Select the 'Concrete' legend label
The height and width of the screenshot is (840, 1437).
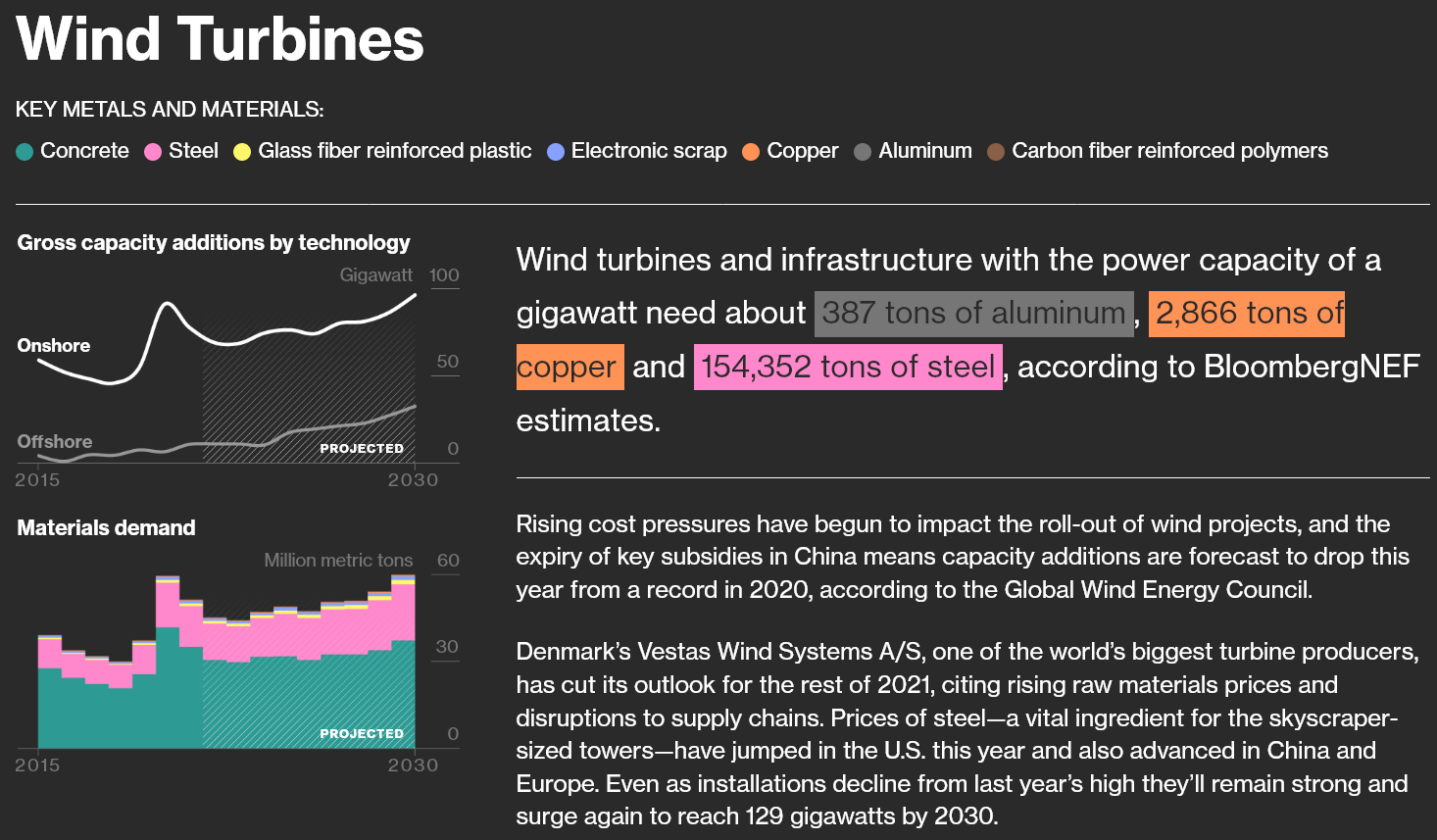84,151
